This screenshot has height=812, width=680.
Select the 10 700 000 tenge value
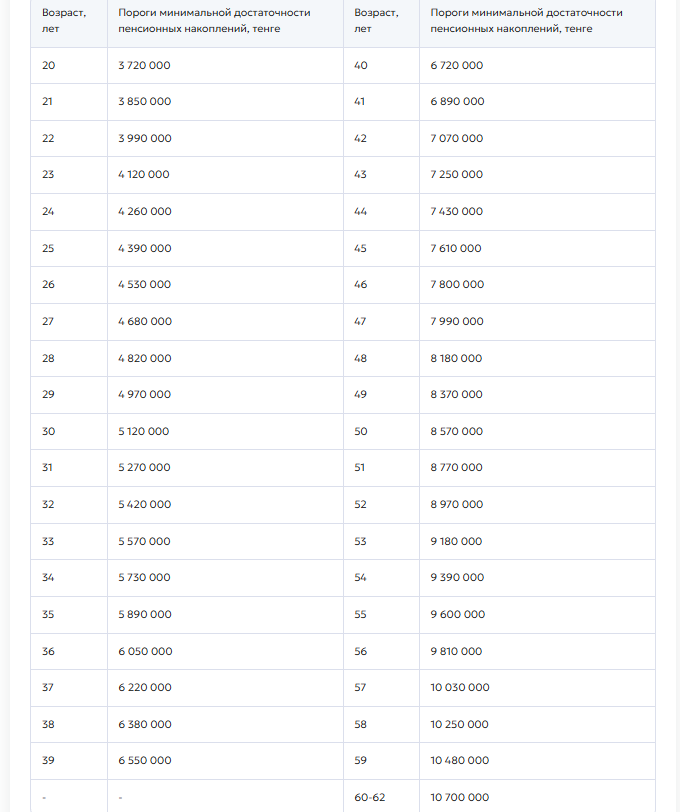(x=460, y=797)
